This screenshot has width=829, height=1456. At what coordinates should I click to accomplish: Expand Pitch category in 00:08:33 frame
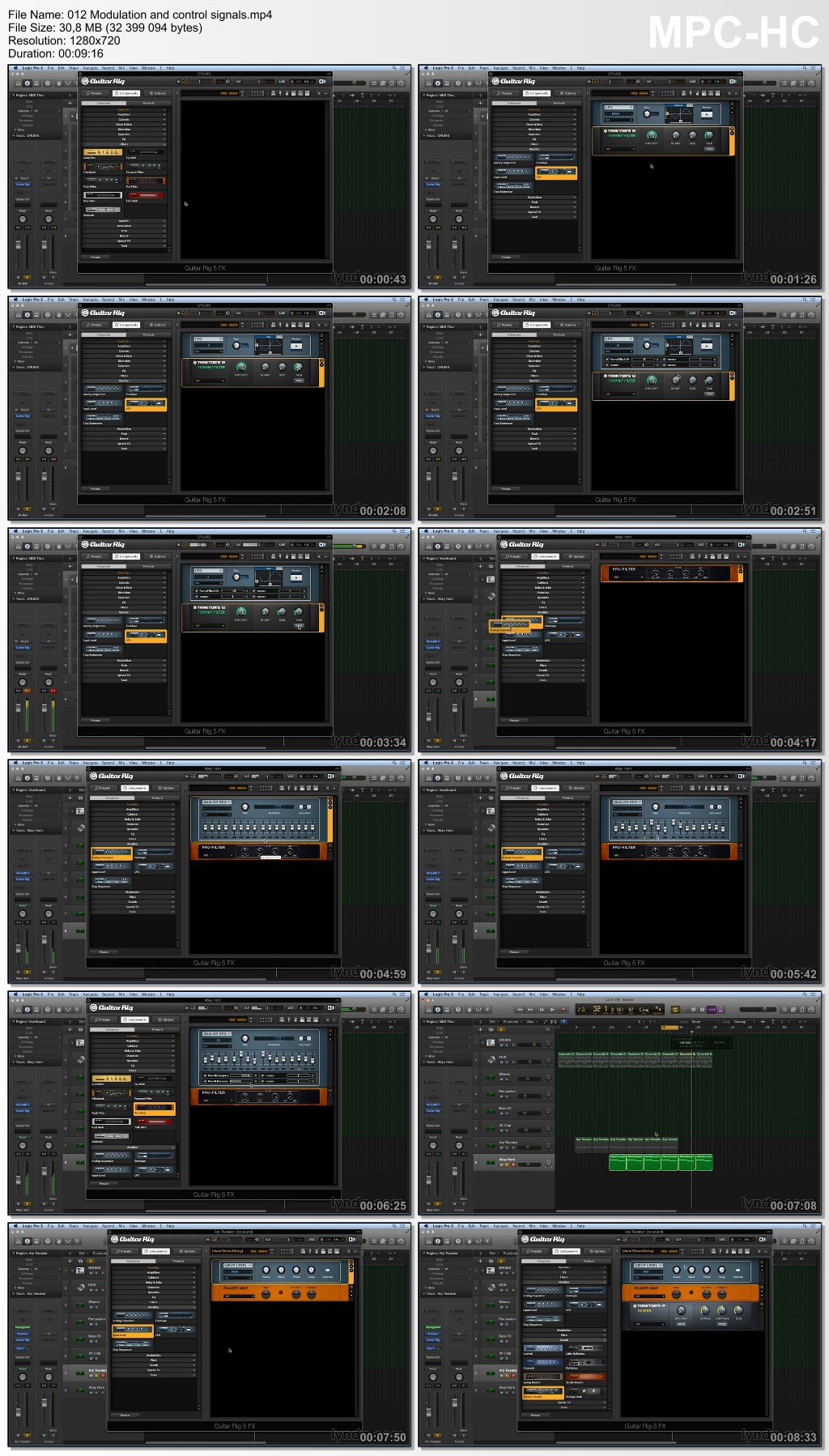(x=564, y=1335)
